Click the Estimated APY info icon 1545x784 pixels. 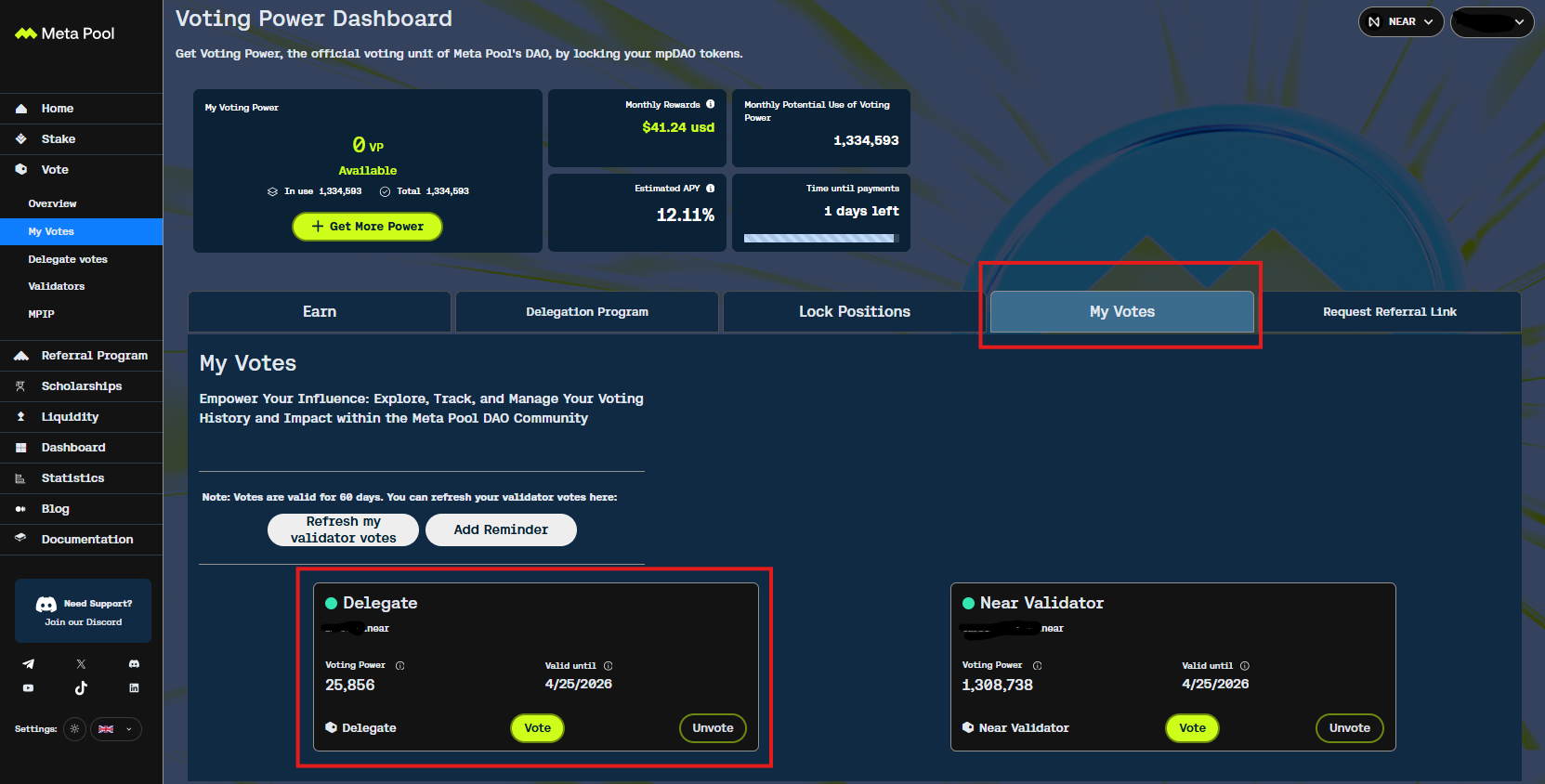[x=711, y=189]
